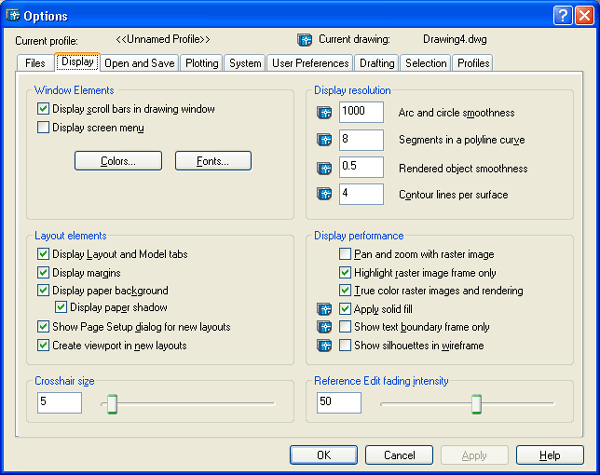Click the Reference Edit fading intensity slider handle
This screenshot has height=475, width=600.
[x=476, y=403]
